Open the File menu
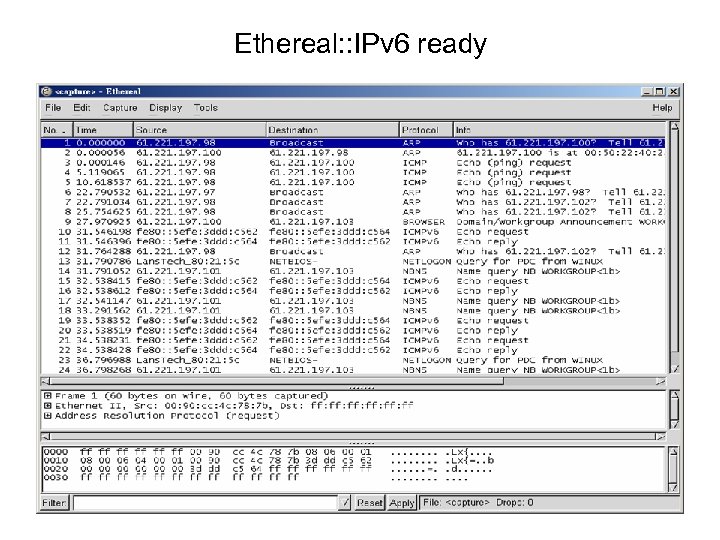 (x=53, y=107)
